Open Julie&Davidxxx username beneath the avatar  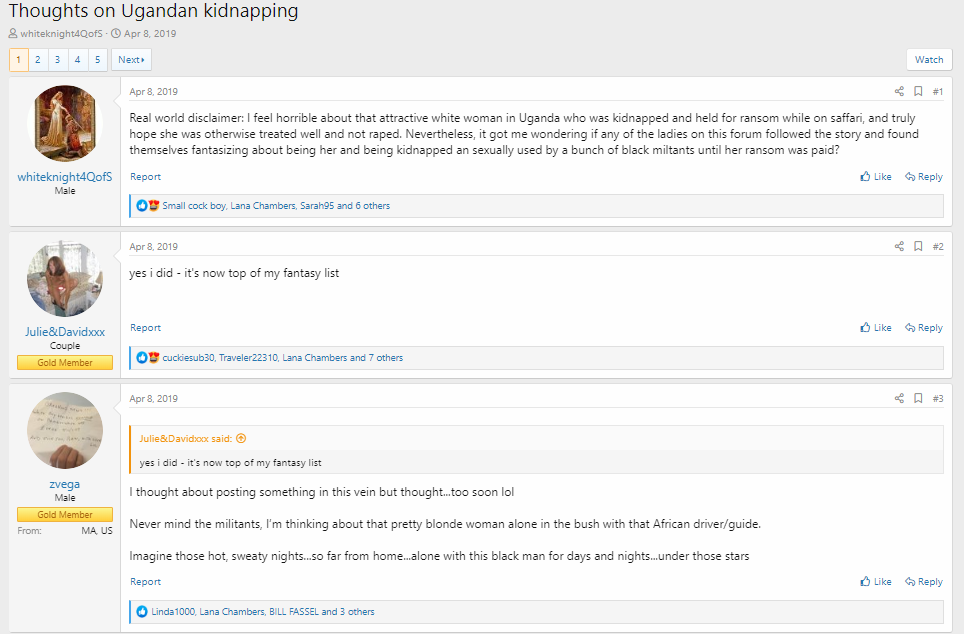pyautogui.click(x=65, y=332)
